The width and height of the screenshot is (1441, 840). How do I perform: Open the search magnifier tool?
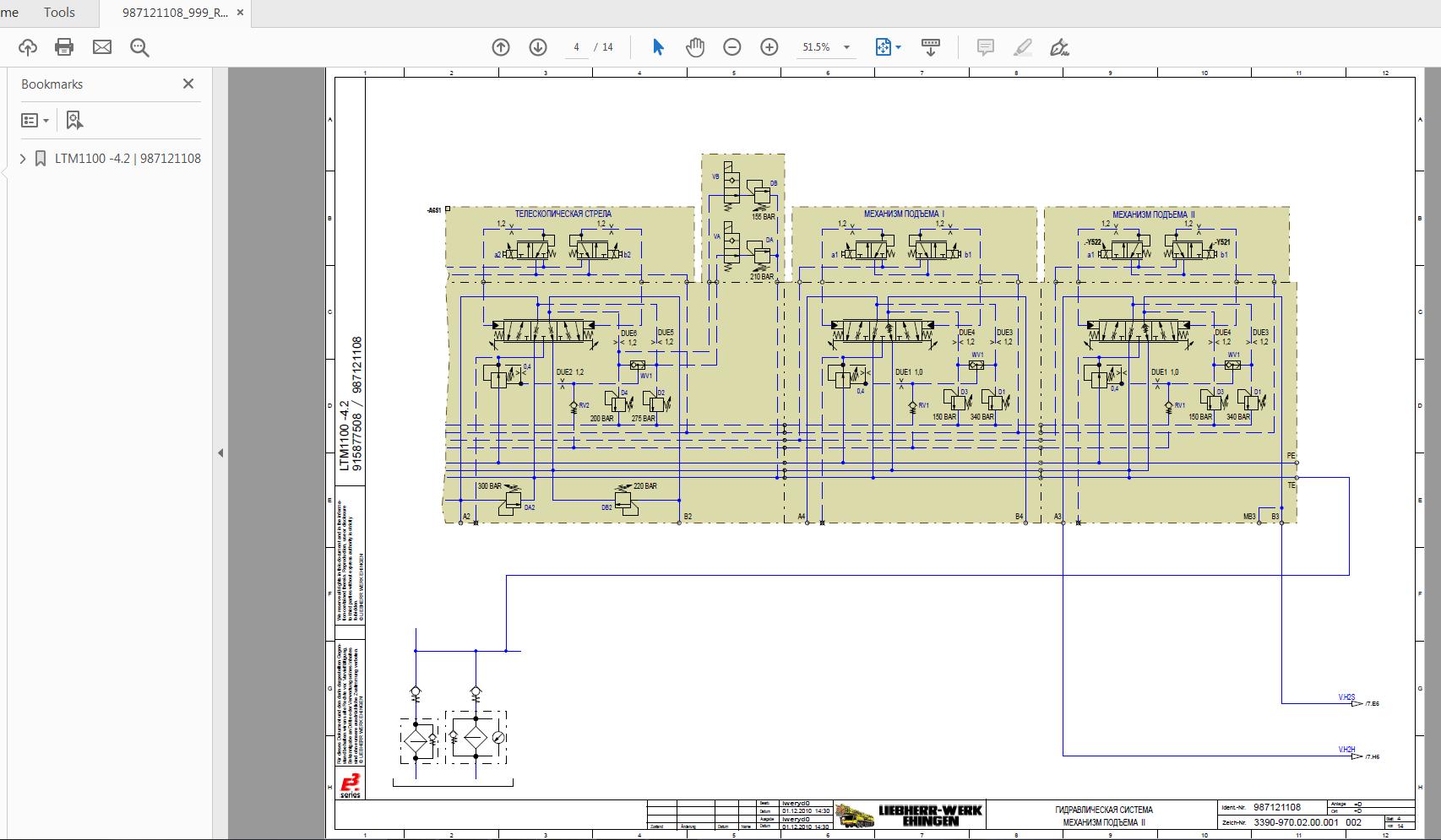pos(140,47)
